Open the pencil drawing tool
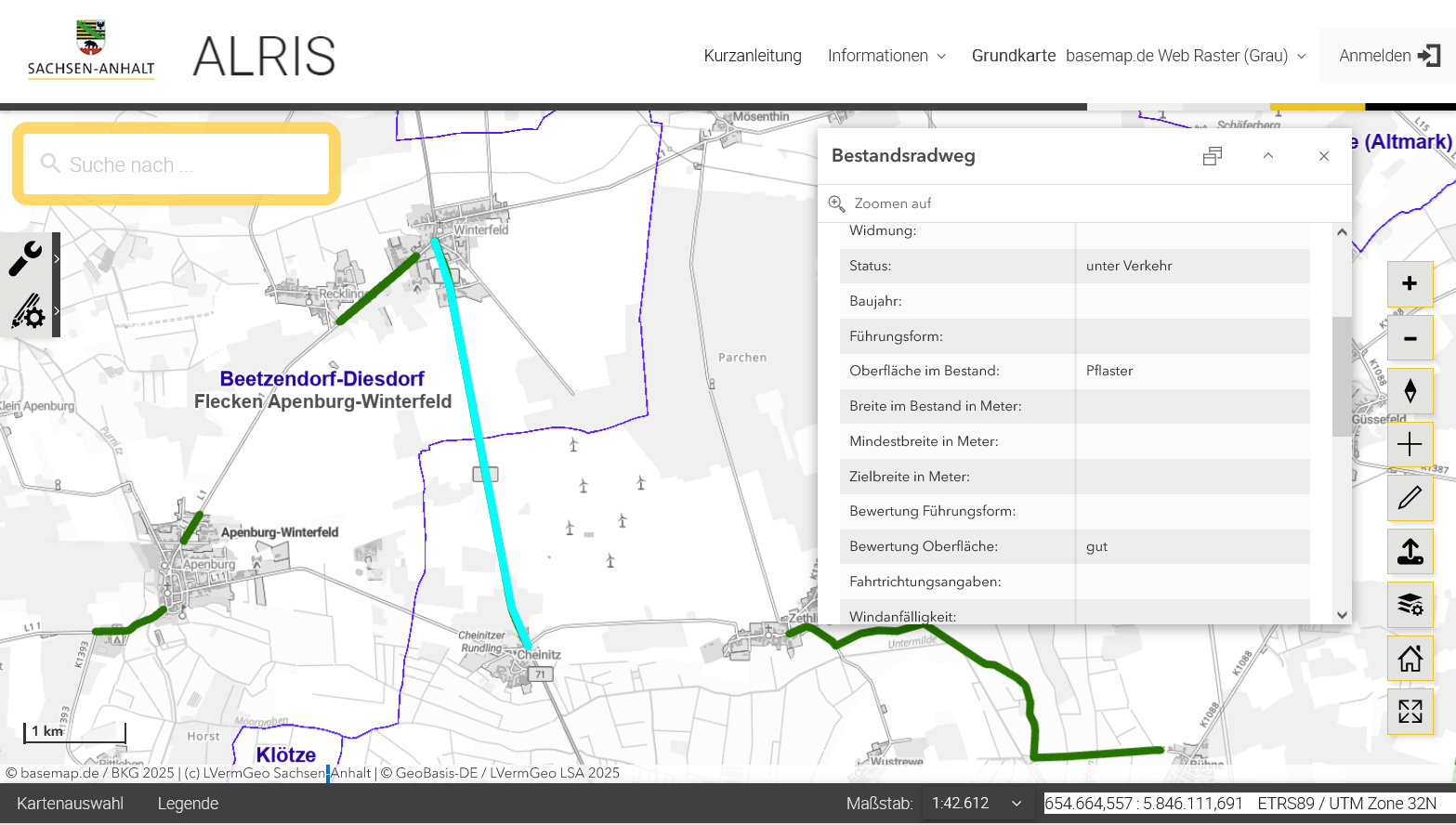The height and width of the screenshot is (825, 1456). click(x=1410, y=498)
